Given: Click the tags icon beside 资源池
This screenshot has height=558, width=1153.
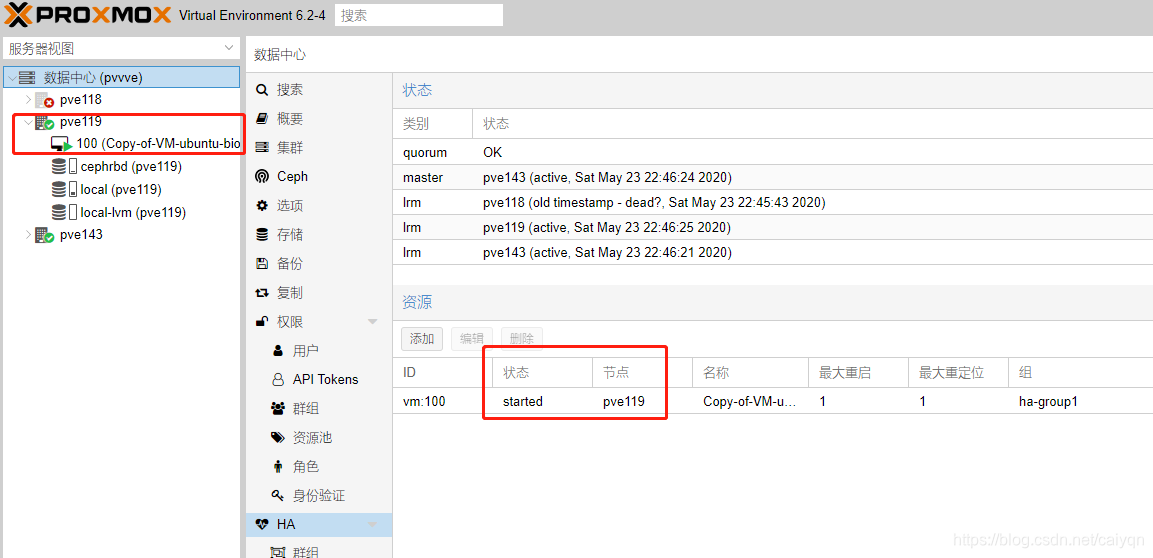Looking at the screenshot, I should 277,437.
